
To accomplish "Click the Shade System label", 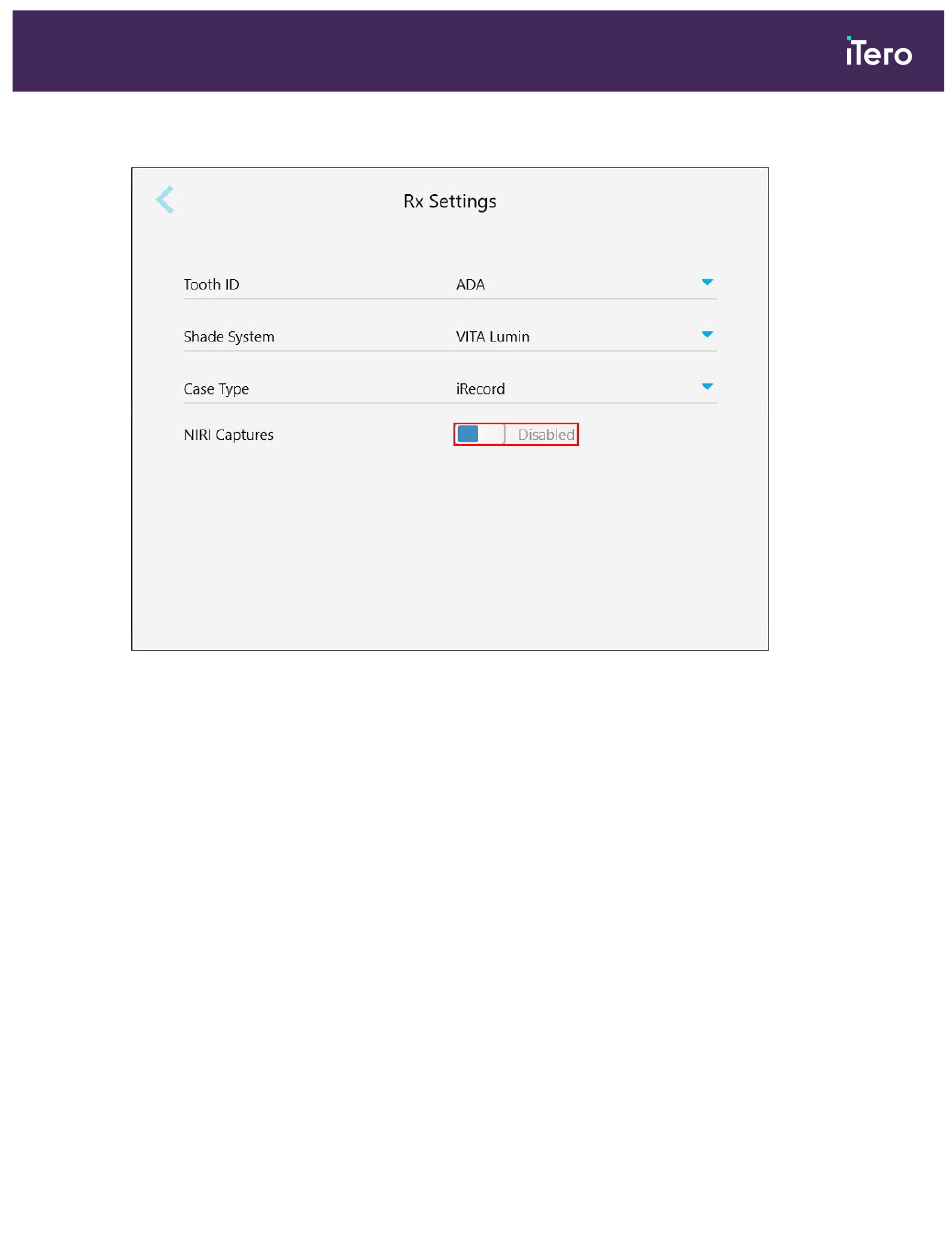I will click(229, 337).
